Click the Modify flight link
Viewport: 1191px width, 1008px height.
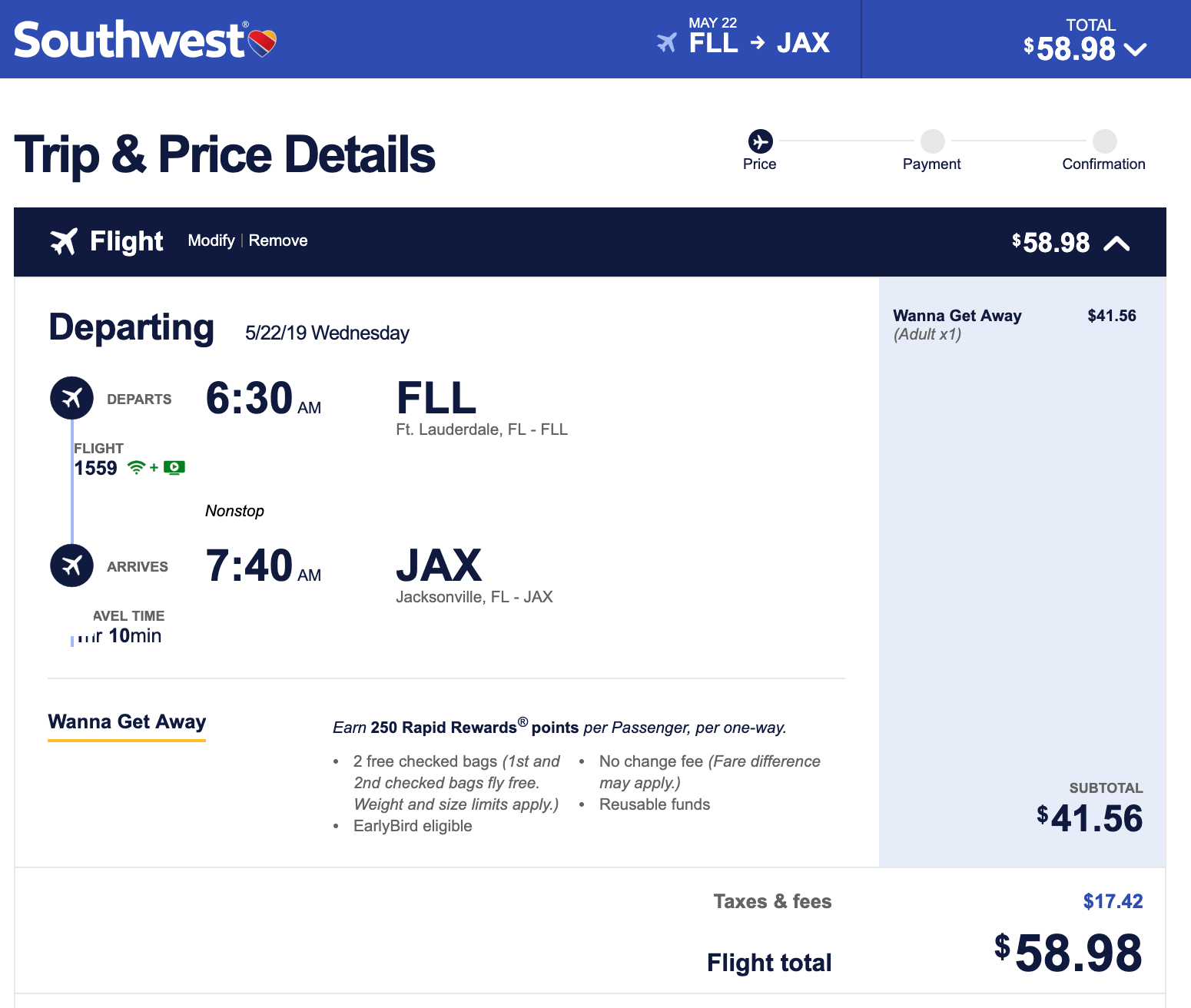[211, 240]
